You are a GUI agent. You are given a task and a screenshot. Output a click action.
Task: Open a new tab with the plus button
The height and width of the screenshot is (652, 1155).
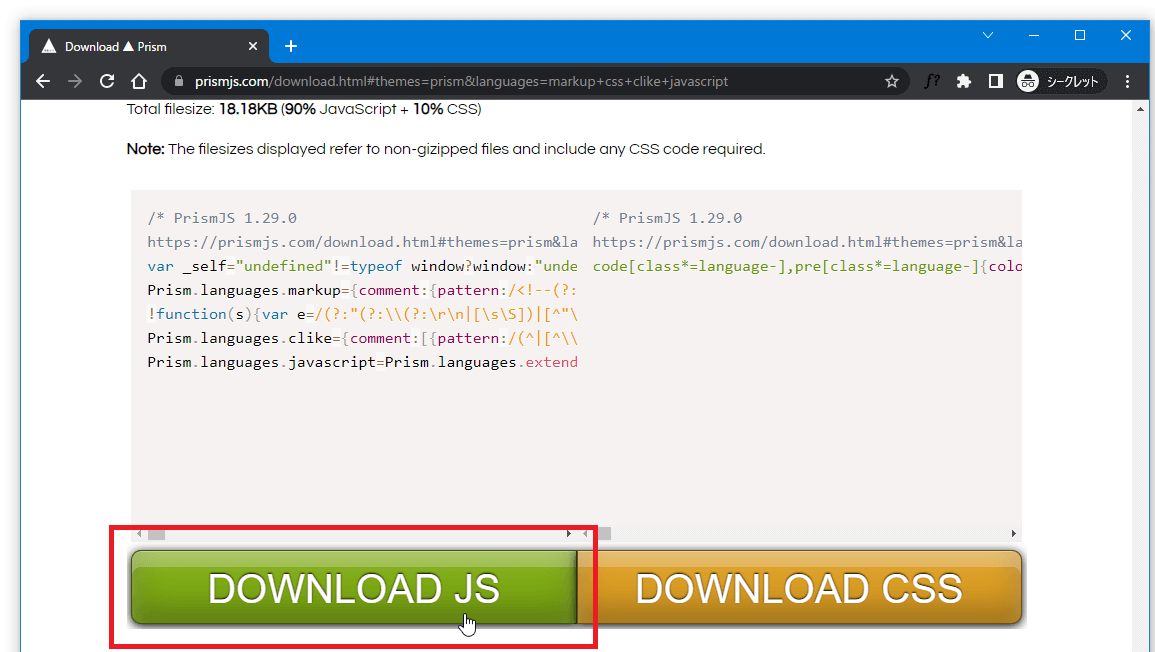291,46
